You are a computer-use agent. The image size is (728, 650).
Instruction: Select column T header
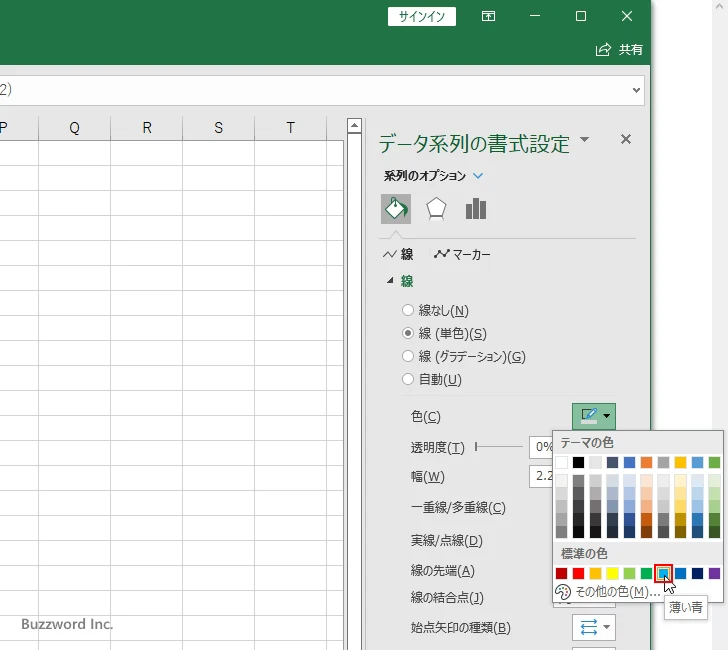coord(291,128)
